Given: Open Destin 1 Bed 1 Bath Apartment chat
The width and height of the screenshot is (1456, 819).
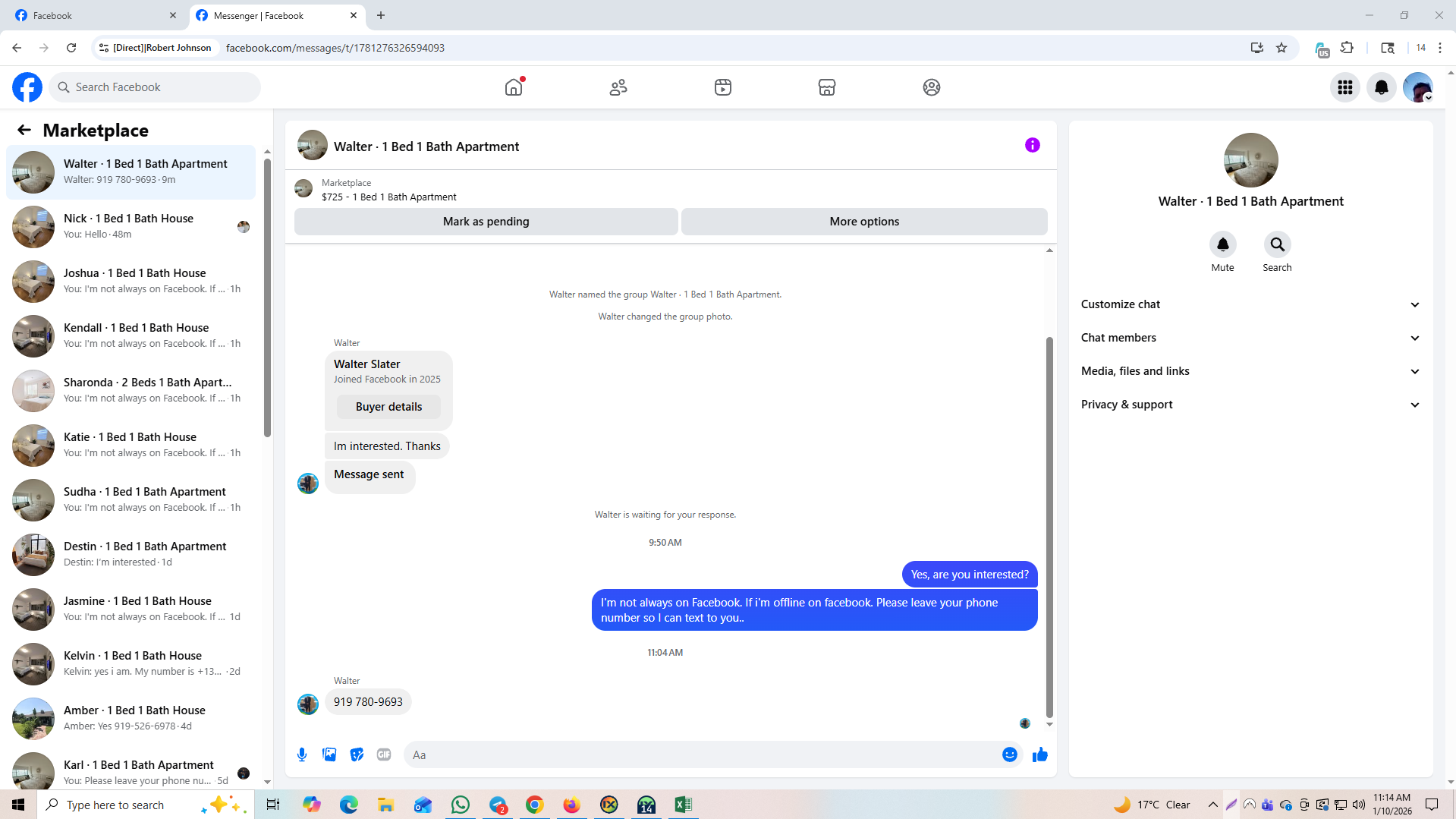Looking at the screenshot, I should pyautogui.click(x=131, y=555).
